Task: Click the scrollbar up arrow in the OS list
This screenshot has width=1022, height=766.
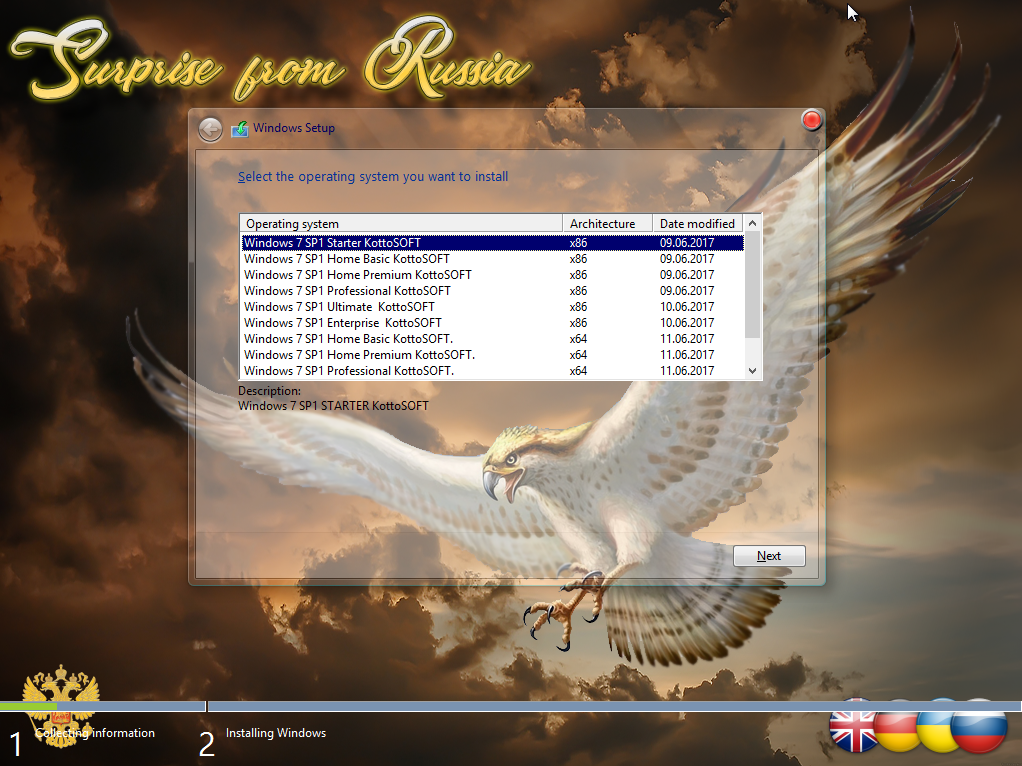Action: (752, 224)
